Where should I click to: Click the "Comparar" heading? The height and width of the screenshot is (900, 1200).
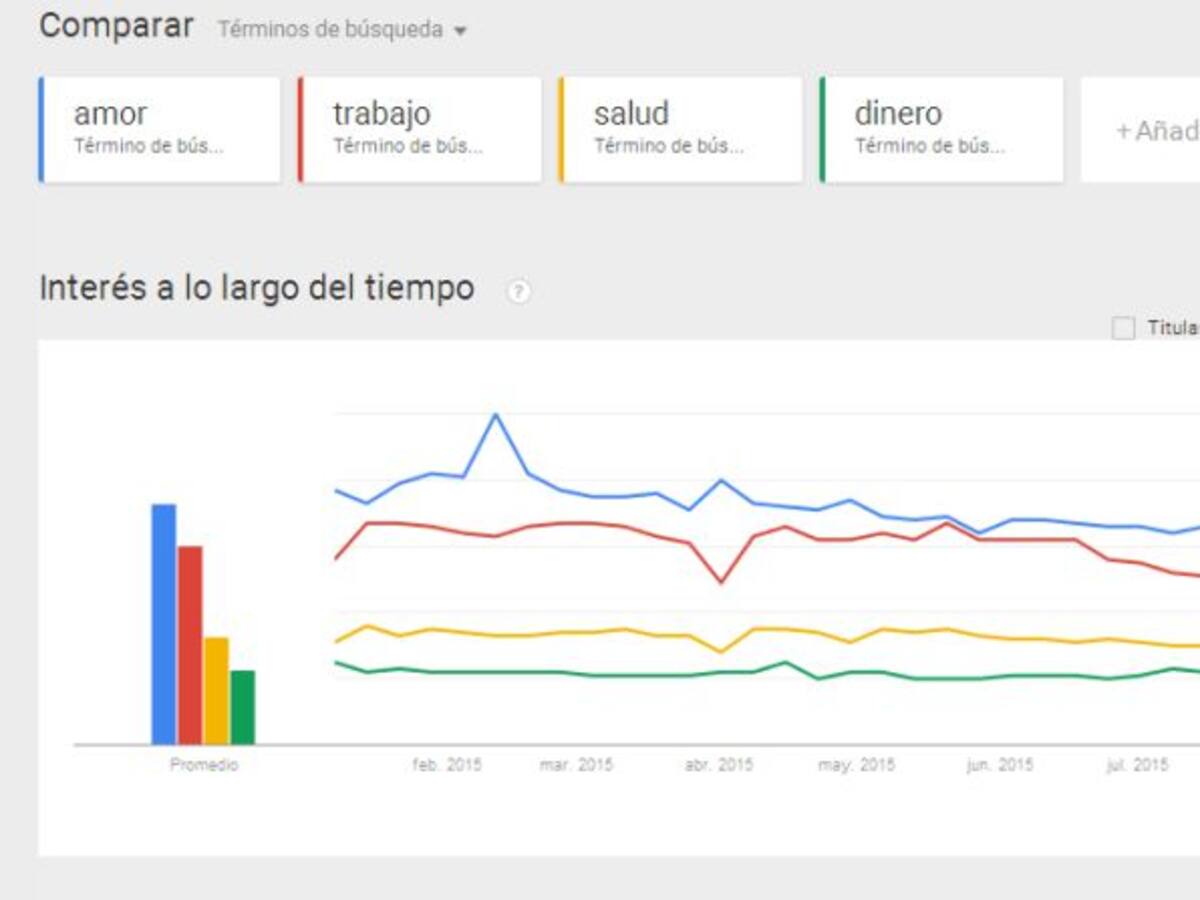coord(116,27)
